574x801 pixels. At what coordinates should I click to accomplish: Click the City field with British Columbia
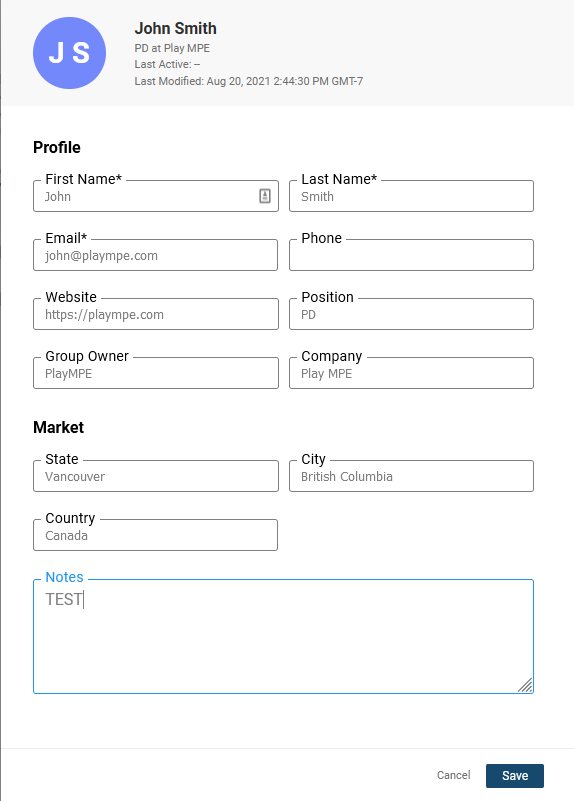[x=411, y=476]
